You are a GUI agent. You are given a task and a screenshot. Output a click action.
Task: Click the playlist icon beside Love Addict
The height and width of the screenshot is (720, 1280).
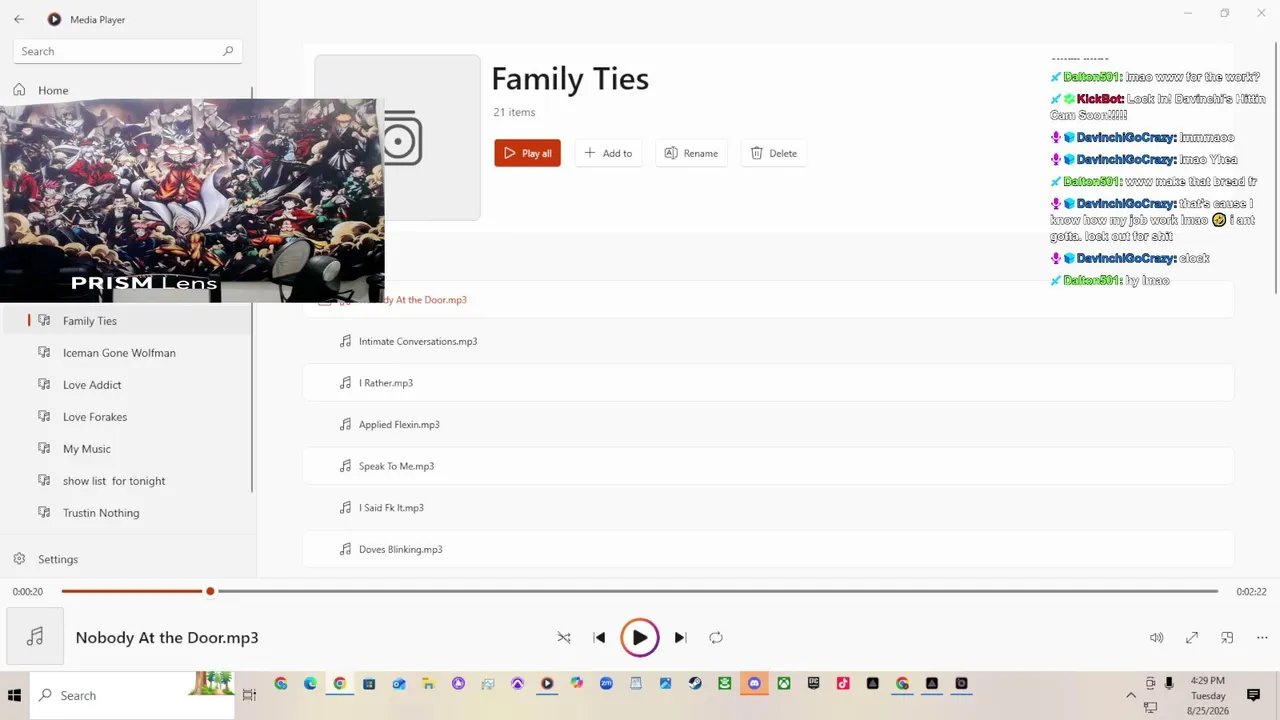click(44, 385)
